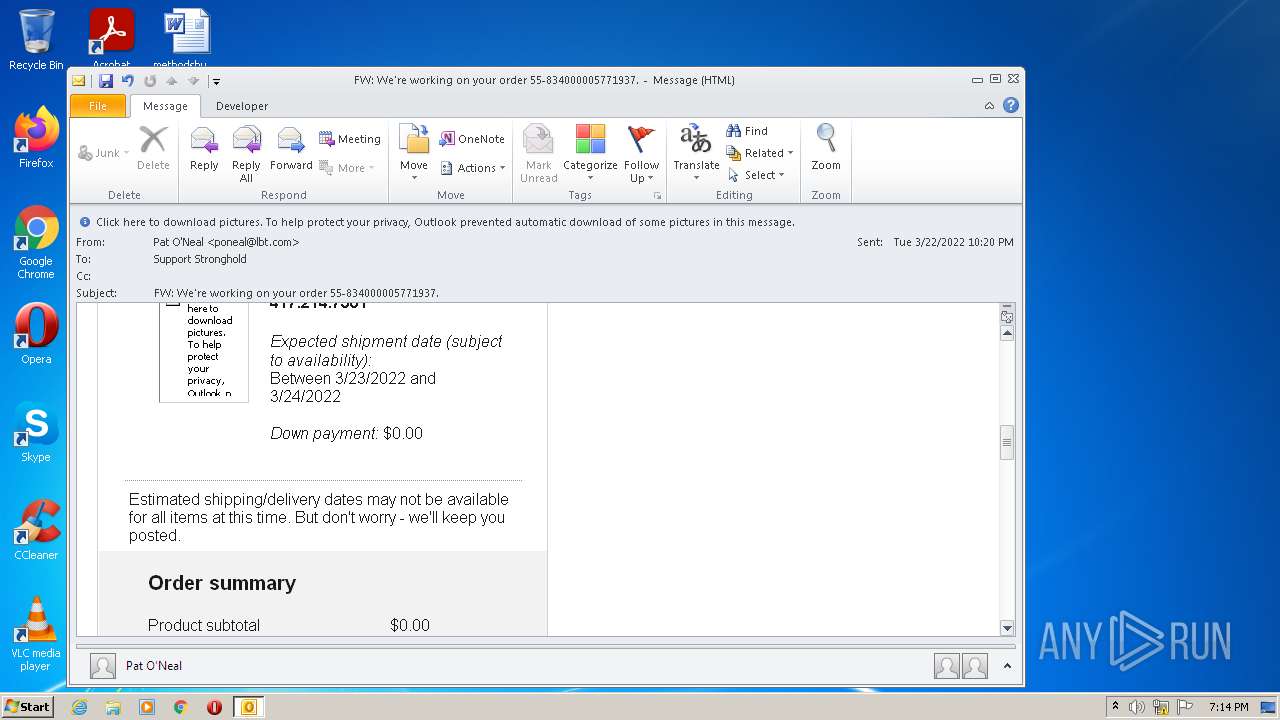
Task: Click recipient Support Stronghold
Action: pyautogui.click(x=199, y=259)
